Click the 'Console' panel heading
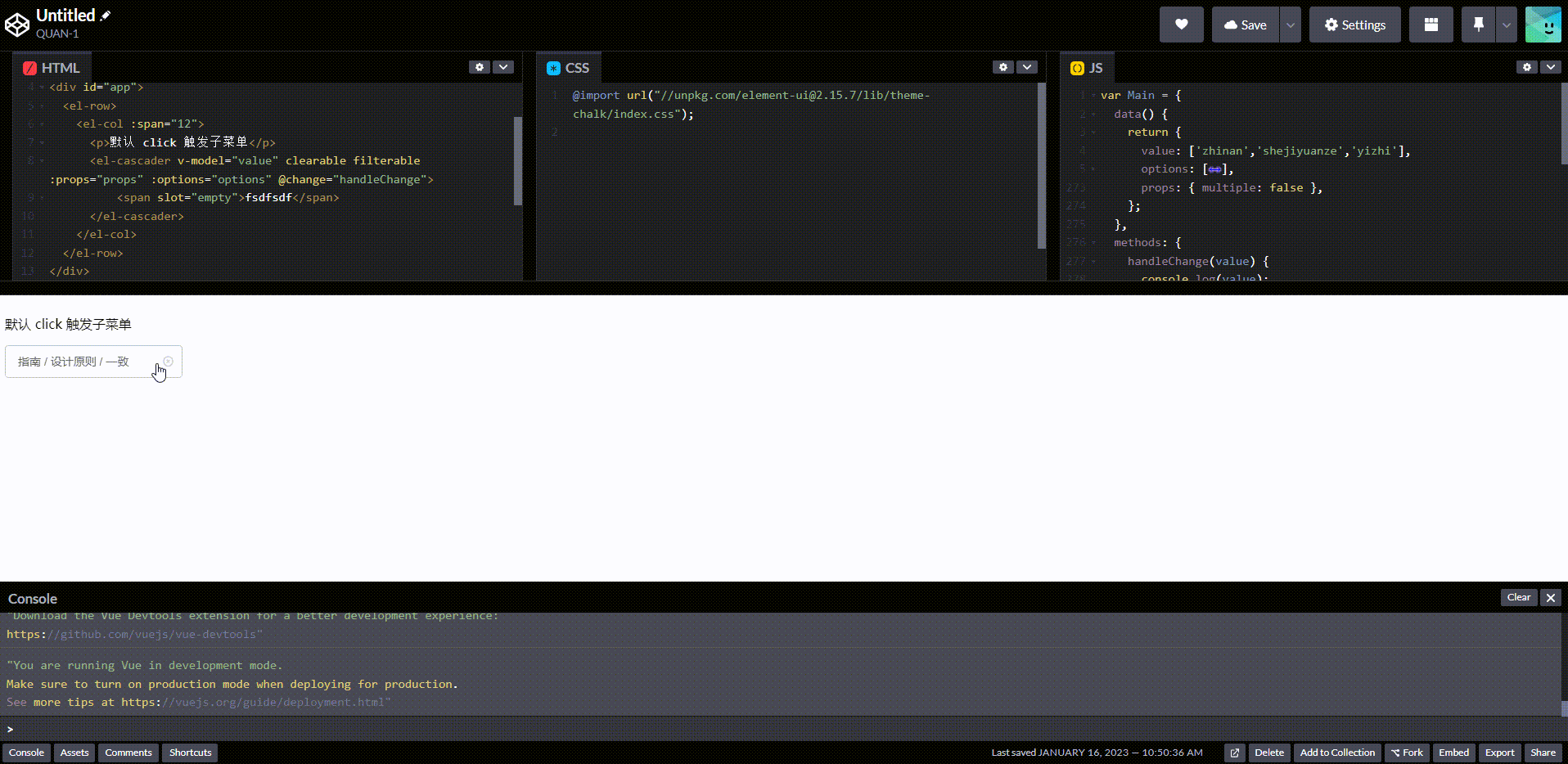 (x=33, y=599)
